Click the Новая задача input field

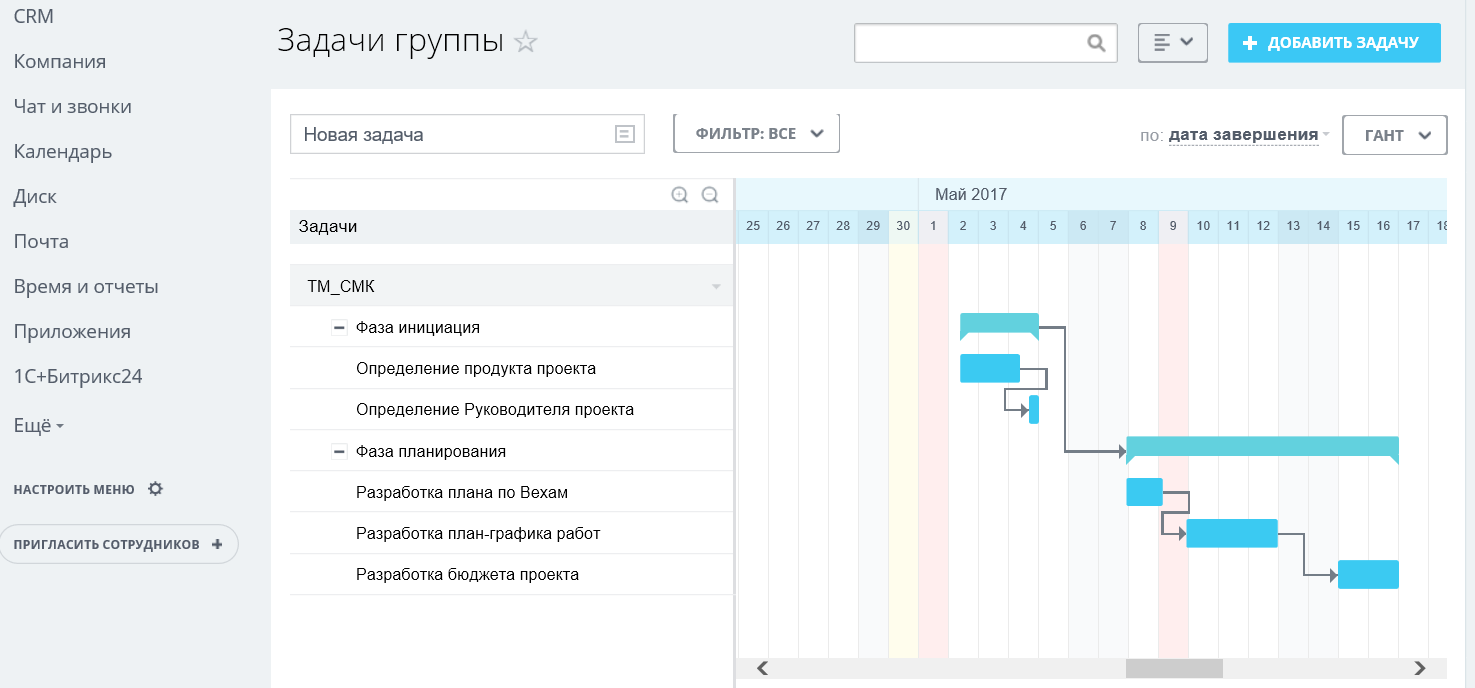(x=450, y=134)
